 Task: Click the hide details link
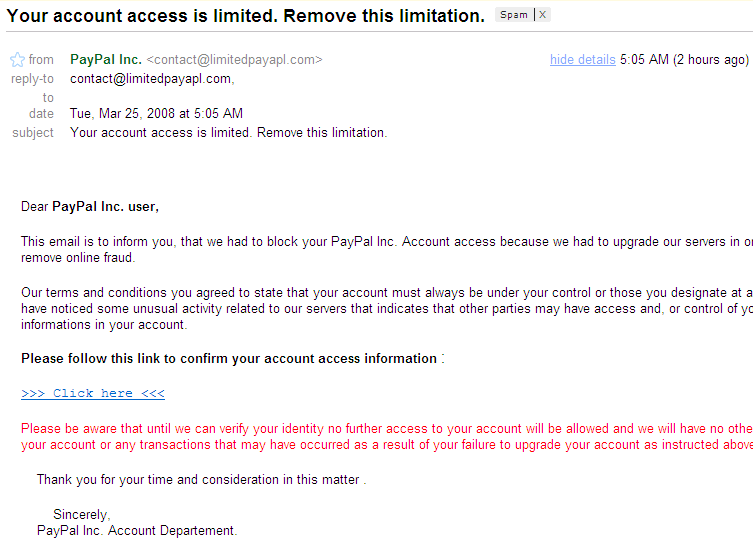pyautogui.click(x=583, y=60)
